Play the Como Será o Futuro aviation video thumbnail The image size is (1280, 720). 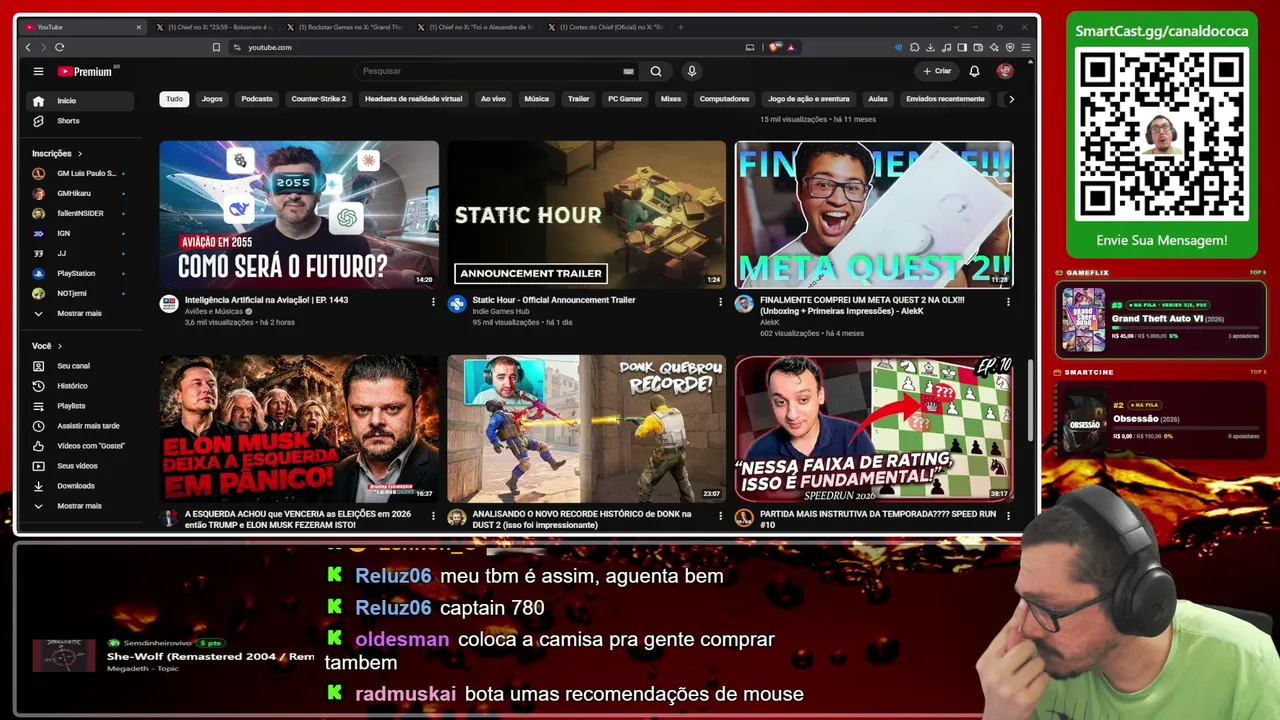[299, 214]
